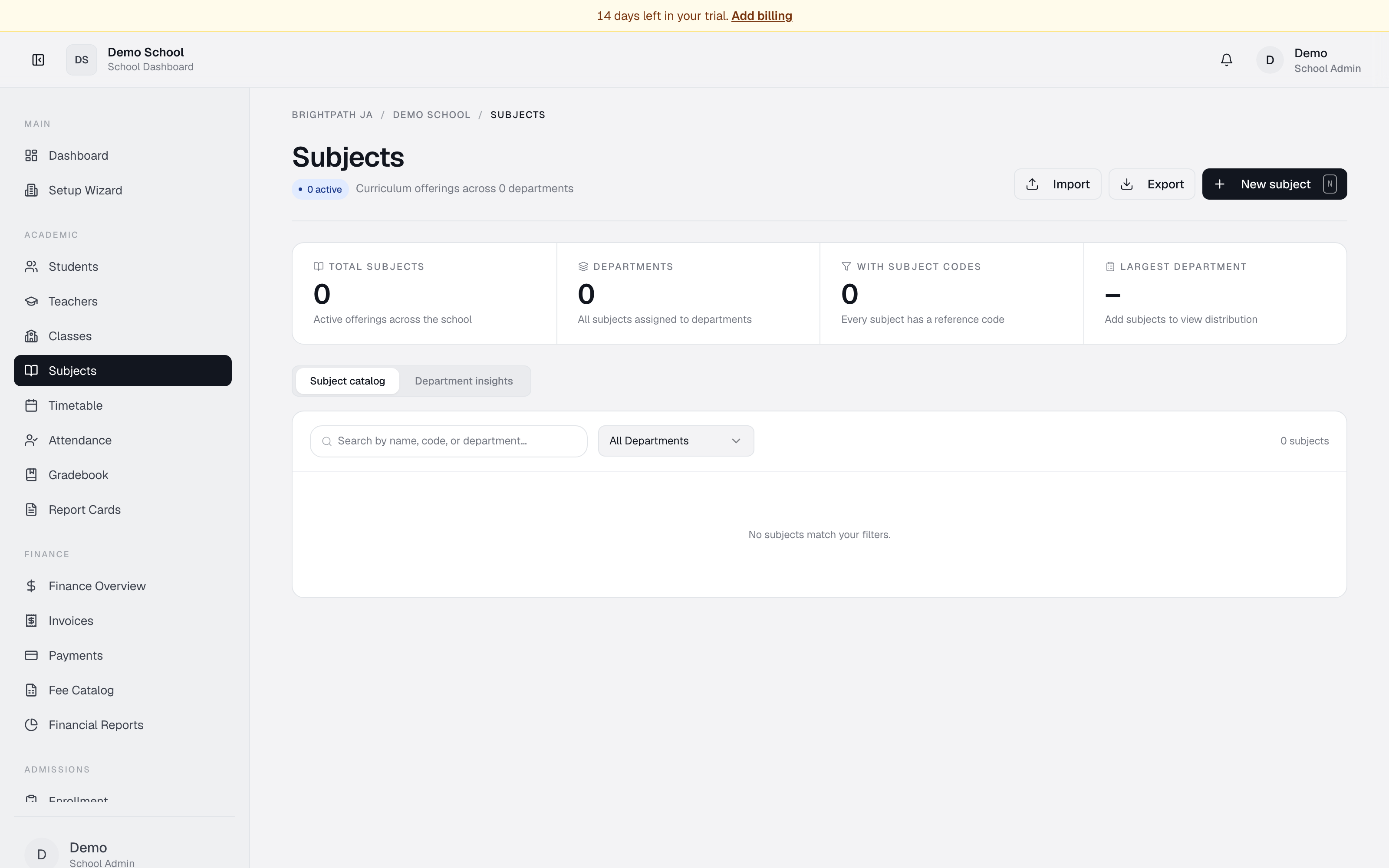Click the DS school avatar badge
The image size is (1389, 868).
[82, 60]
